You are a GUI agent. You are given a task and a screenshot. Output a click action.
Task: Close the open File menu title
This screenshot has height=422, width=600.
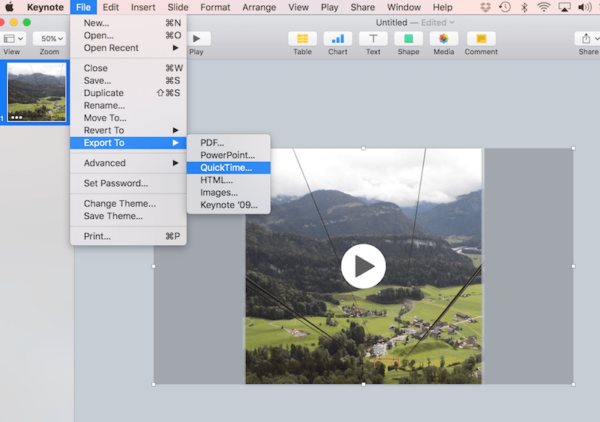(x=83, y=7)
